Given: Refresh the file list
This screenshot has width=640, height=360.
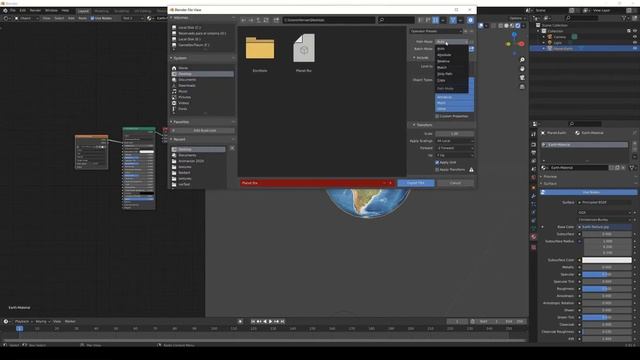Looking at the screenshot, I should coord(266,20).
